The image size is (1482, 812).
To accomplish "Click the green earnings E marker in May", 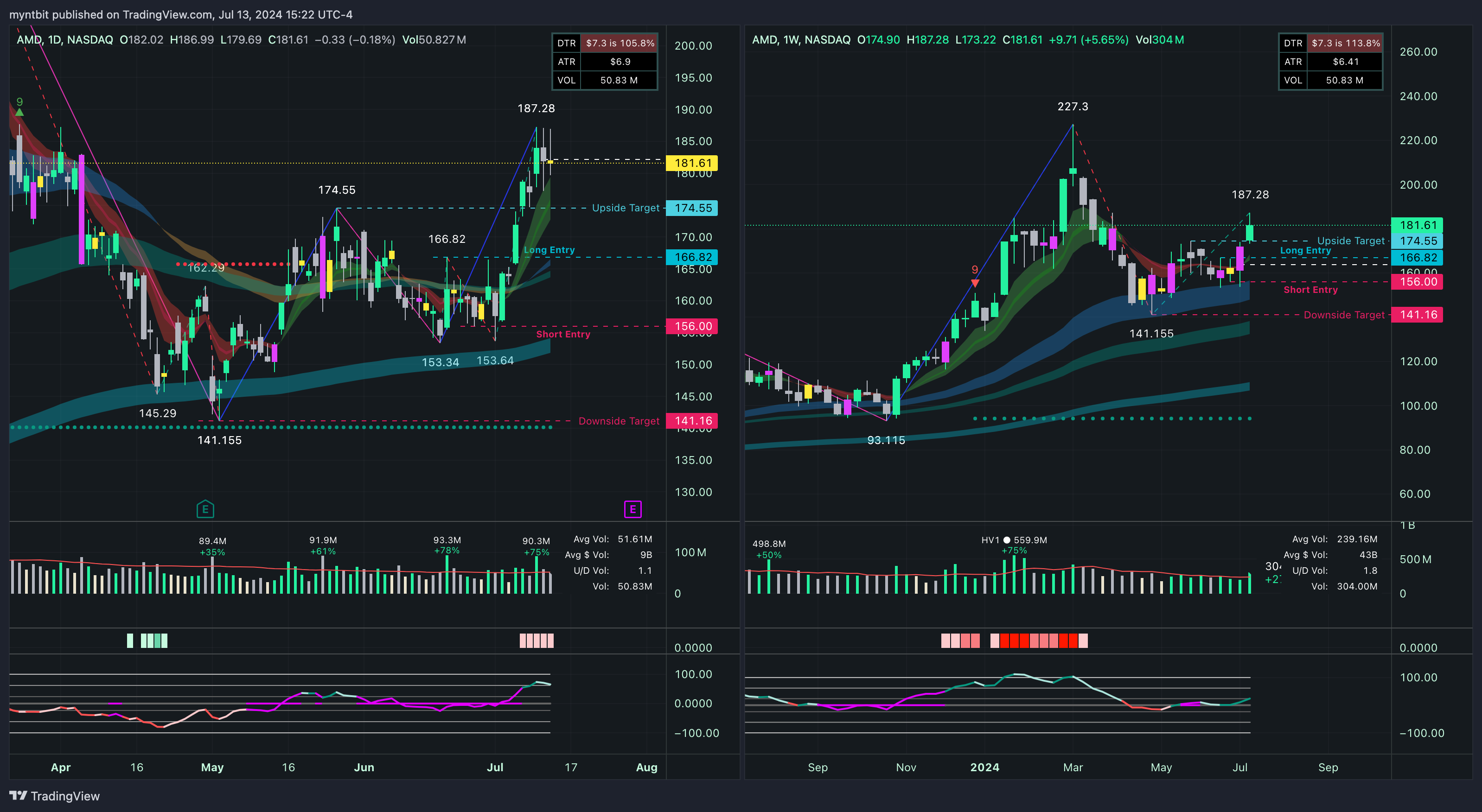I will click(x=205, y=509).
